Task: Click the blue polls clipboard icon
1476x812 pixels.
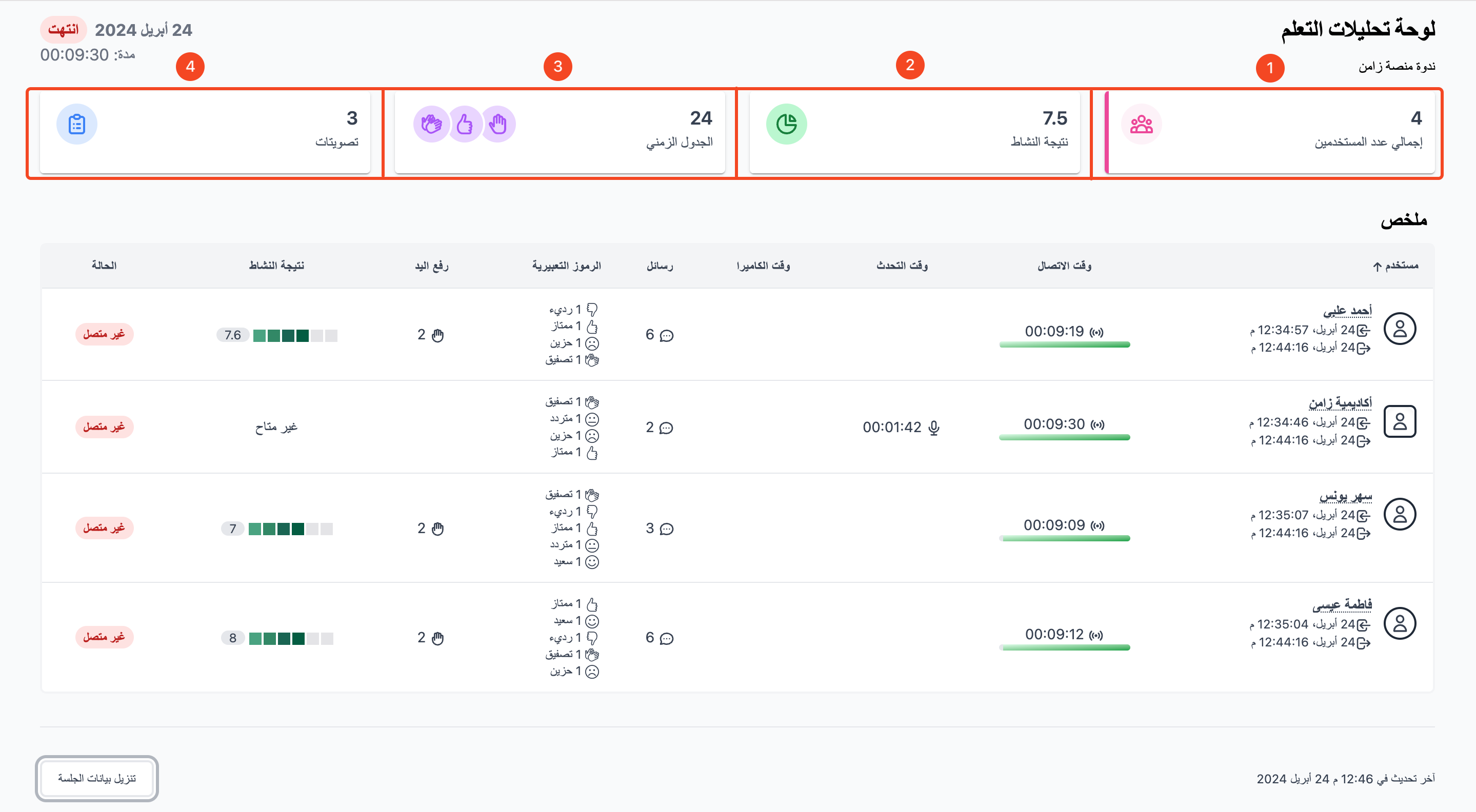Action: [x=77, y=124]
